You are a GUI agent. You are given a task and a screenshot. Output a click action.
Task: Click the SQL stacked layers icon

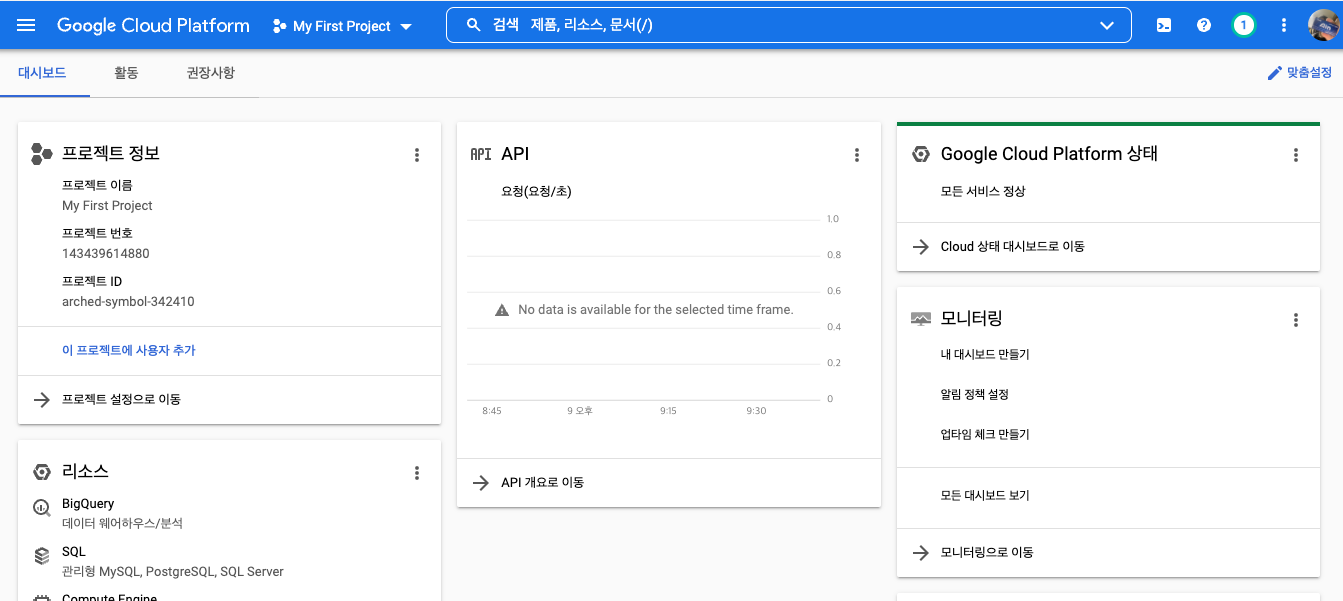(x=41, y=555)
